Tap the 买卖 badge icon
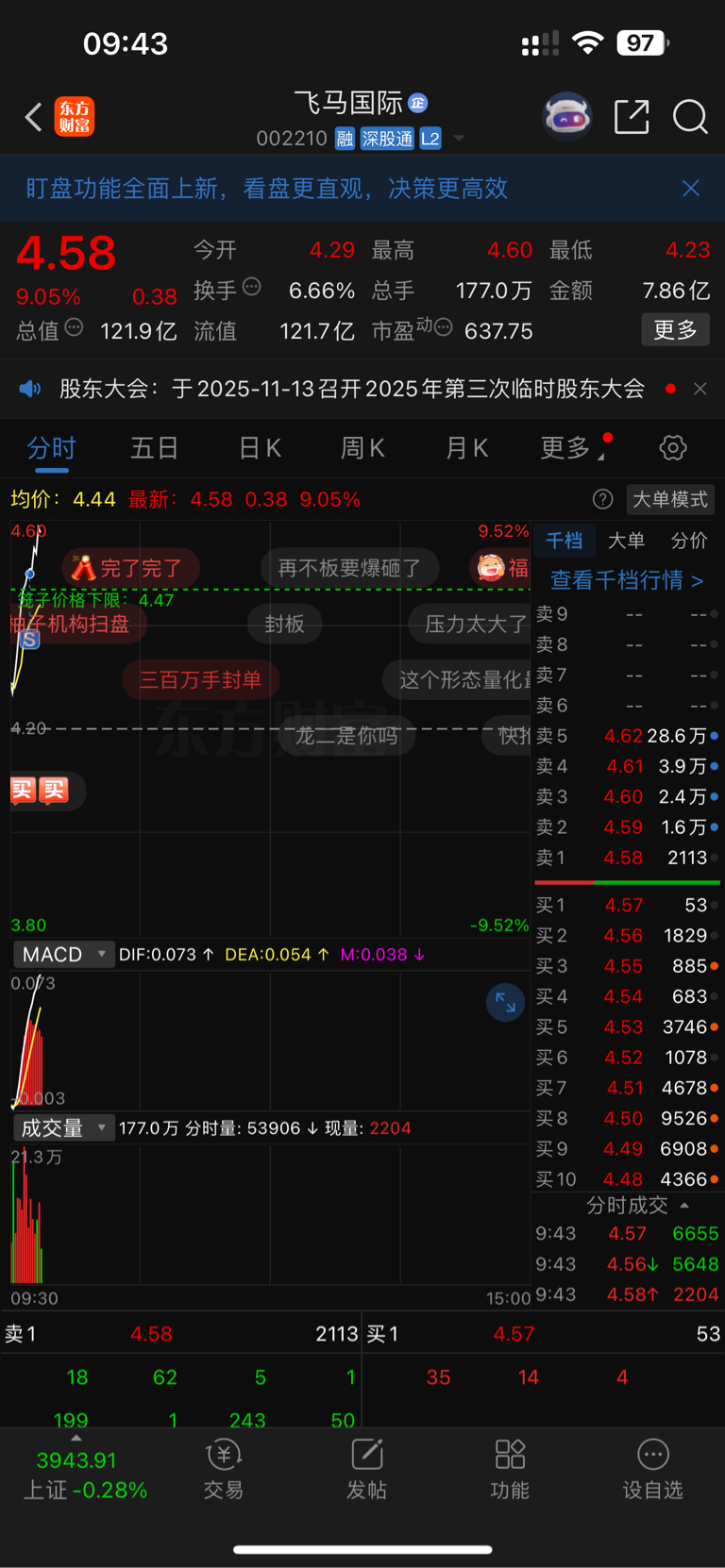725x1568 pixels. click(40, 790)
